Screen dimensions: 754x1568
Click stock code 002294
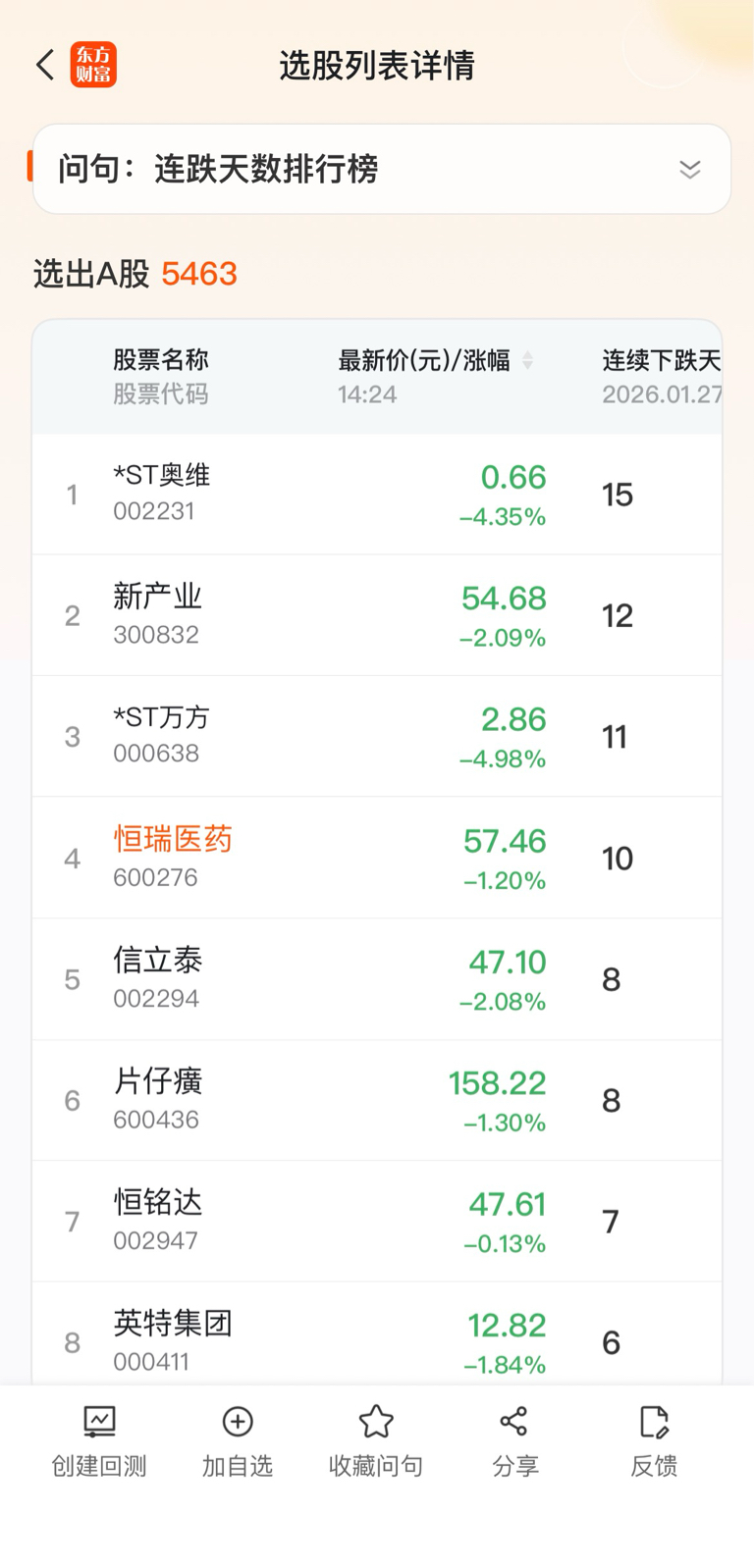tap(156, 998)
